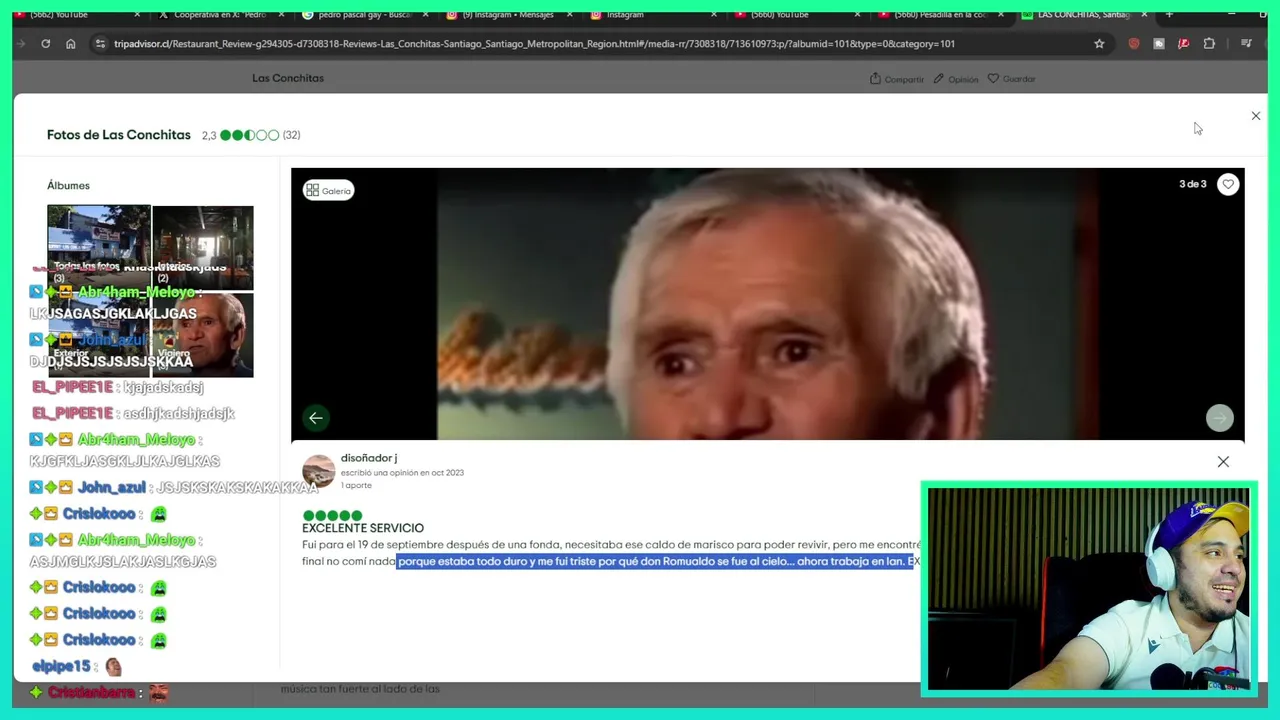This screenshot has height=720, width=1280.
Task: Go to the previous photo with the left arrow
Action: tap(316, 418)
